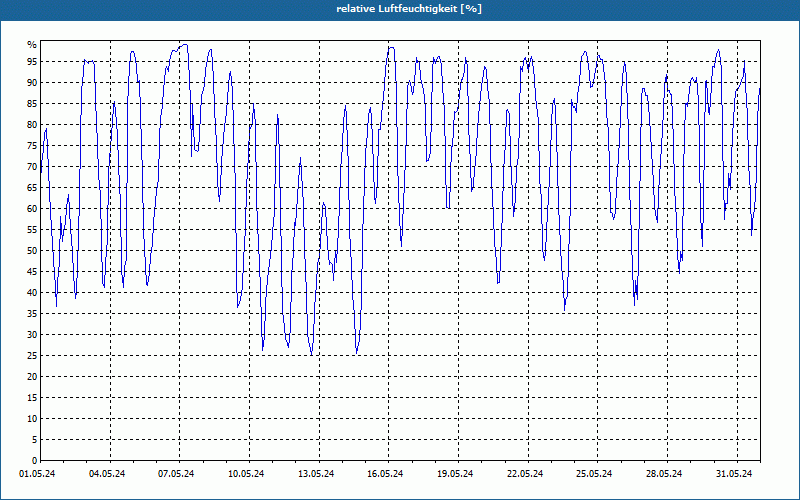Click the y-axis value 85
Screen dimensions: 800x500
click(32, 104)
